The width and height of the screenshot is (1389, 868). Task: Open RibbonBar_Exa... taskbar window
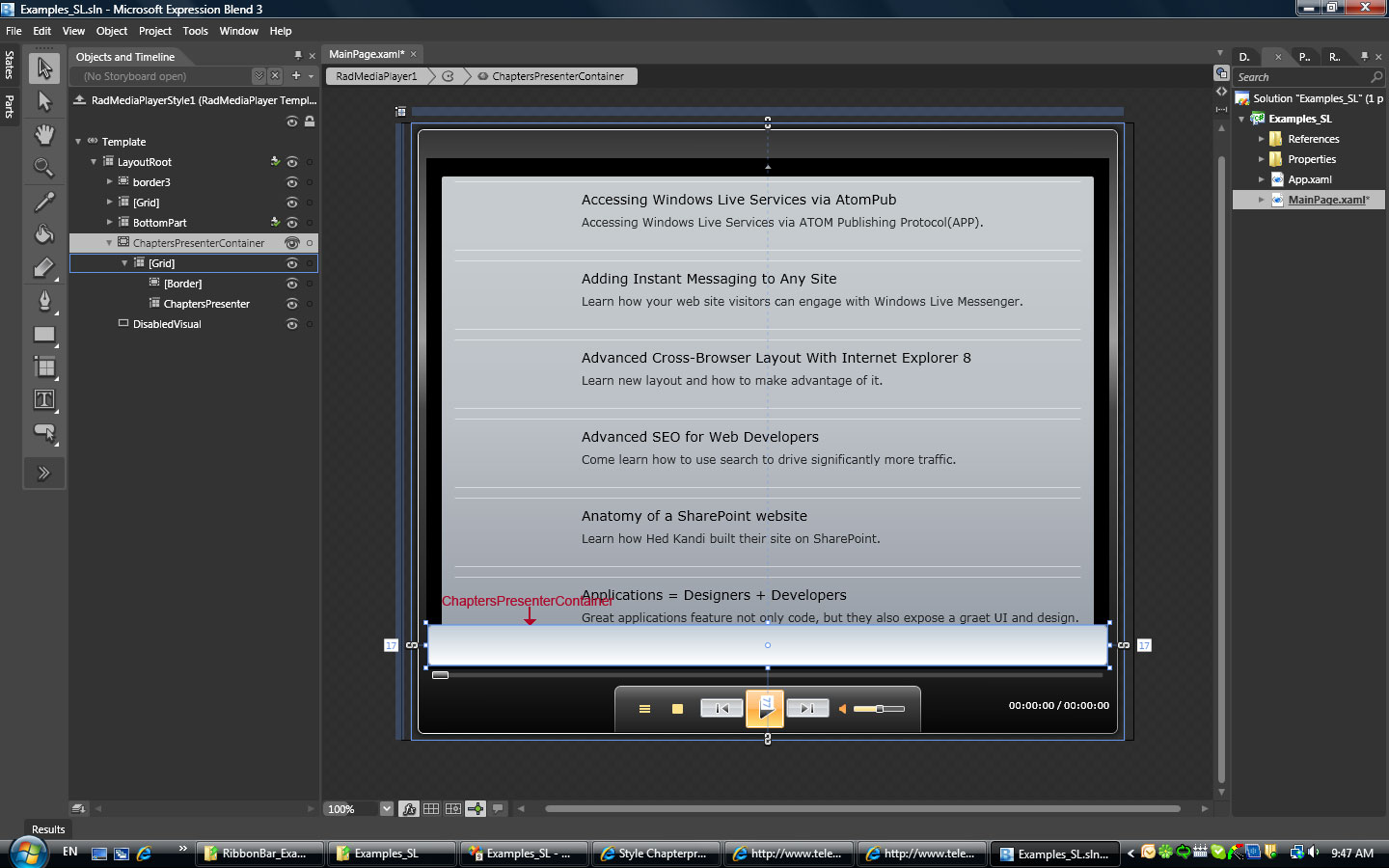[x=259, y=854]
